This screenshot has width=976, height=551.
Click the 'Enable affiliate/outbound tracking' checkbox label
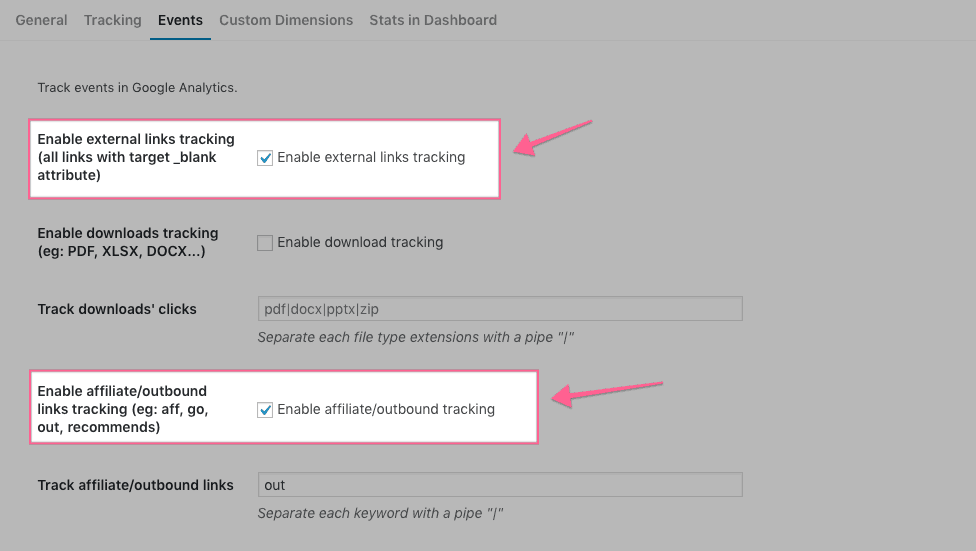pyautogui.click(x=386, y=409)
